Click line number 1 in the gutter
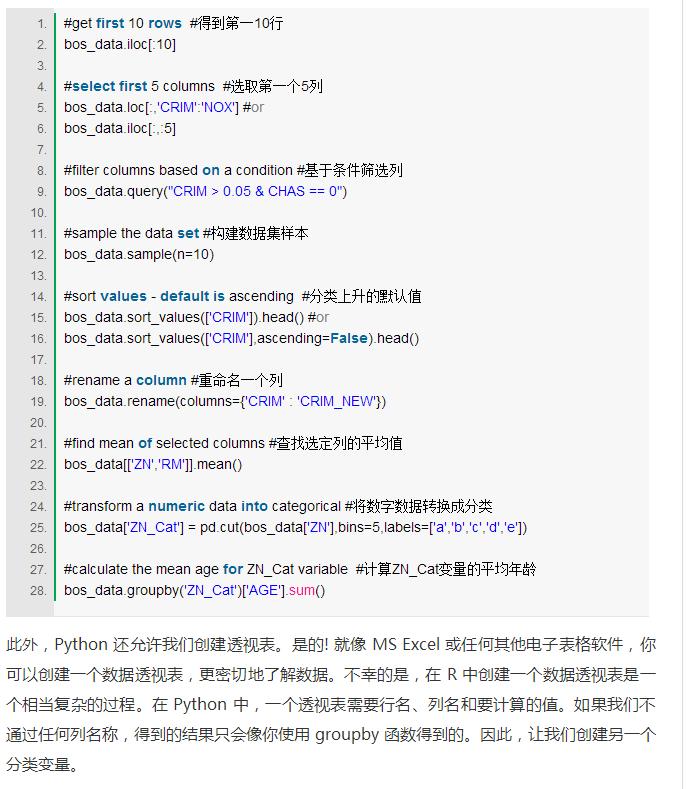This screenshot has width=686, height=789. click(x=40, y=23)
